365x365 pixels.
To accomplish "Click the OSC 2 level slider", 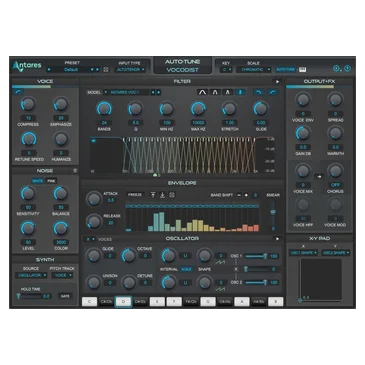I will coord(256,282).
